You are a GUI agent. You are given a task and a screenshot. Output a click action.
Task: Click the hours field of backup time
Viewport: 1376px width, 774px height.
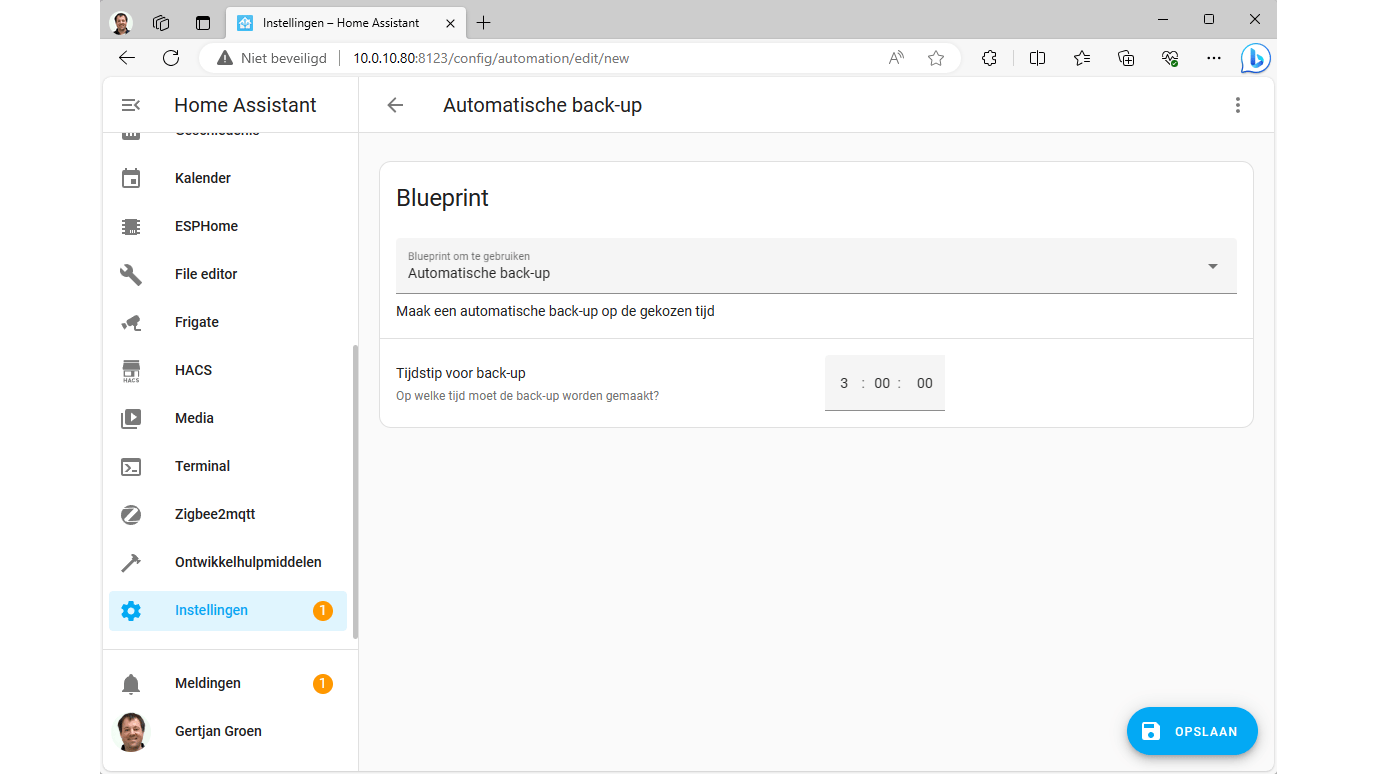(x=844, y=383)
